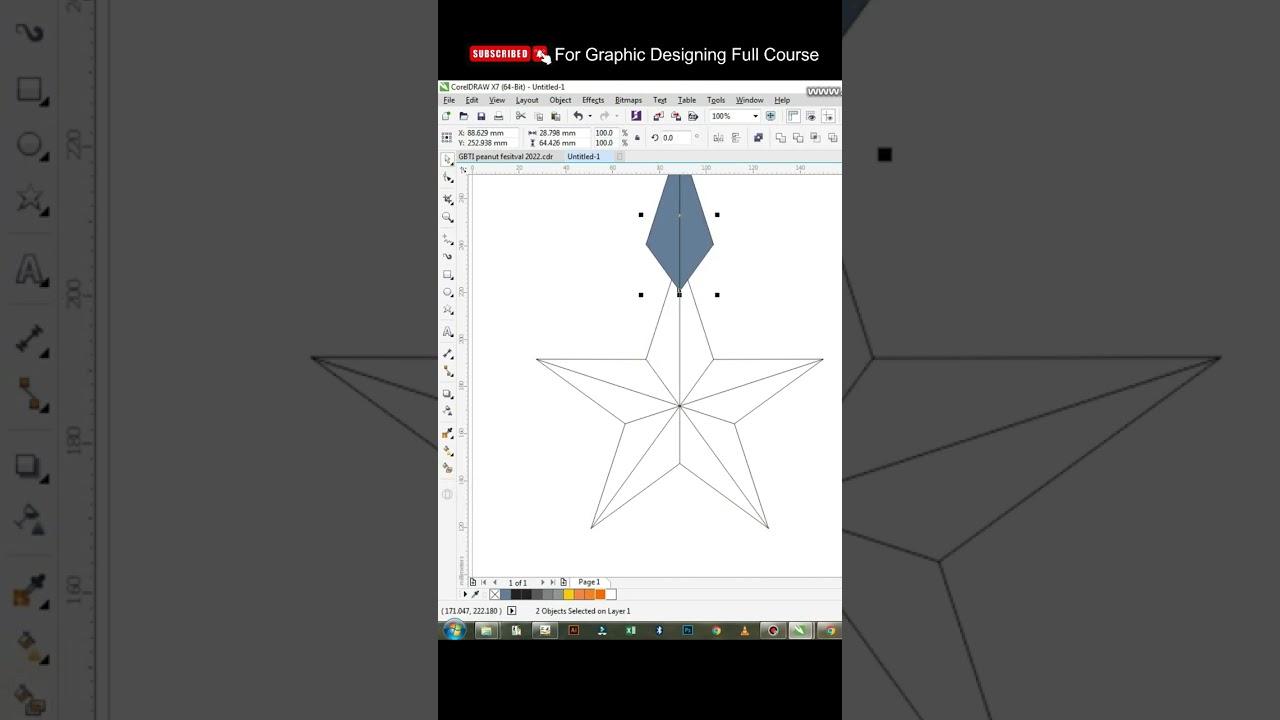Click the Cut scissors icon

(520, 116)
